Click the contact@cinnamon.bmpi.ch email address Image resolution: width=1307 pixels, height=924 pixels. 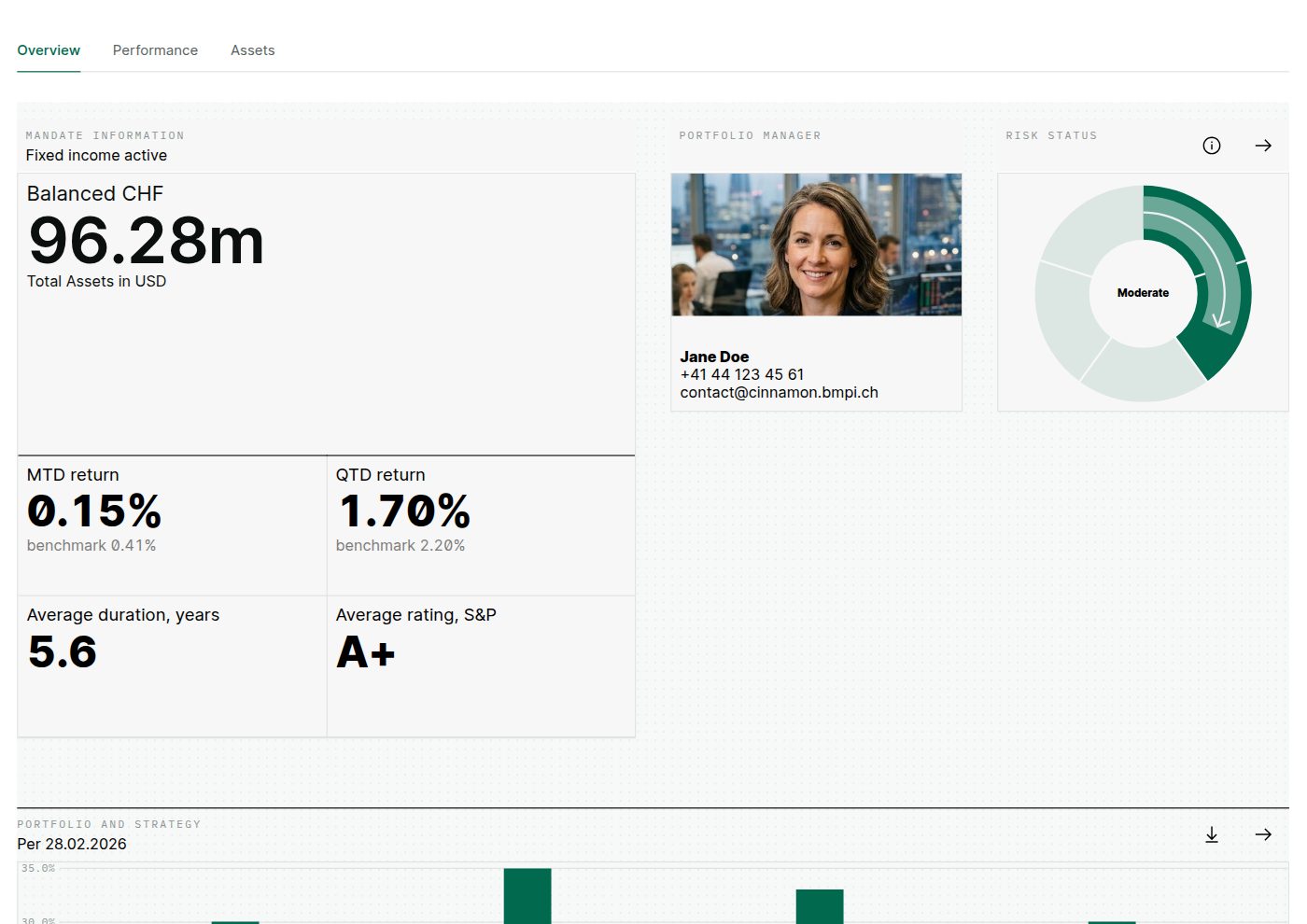click(780, 393)
